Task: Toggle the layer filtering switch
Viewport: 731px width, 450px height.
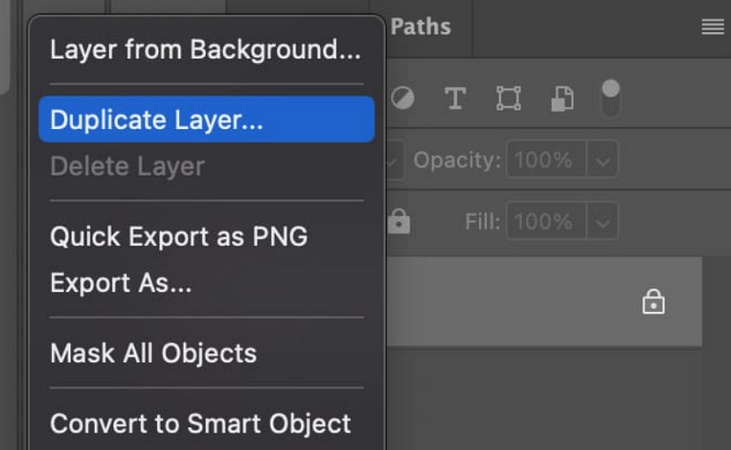Action: tap(610, 98)
